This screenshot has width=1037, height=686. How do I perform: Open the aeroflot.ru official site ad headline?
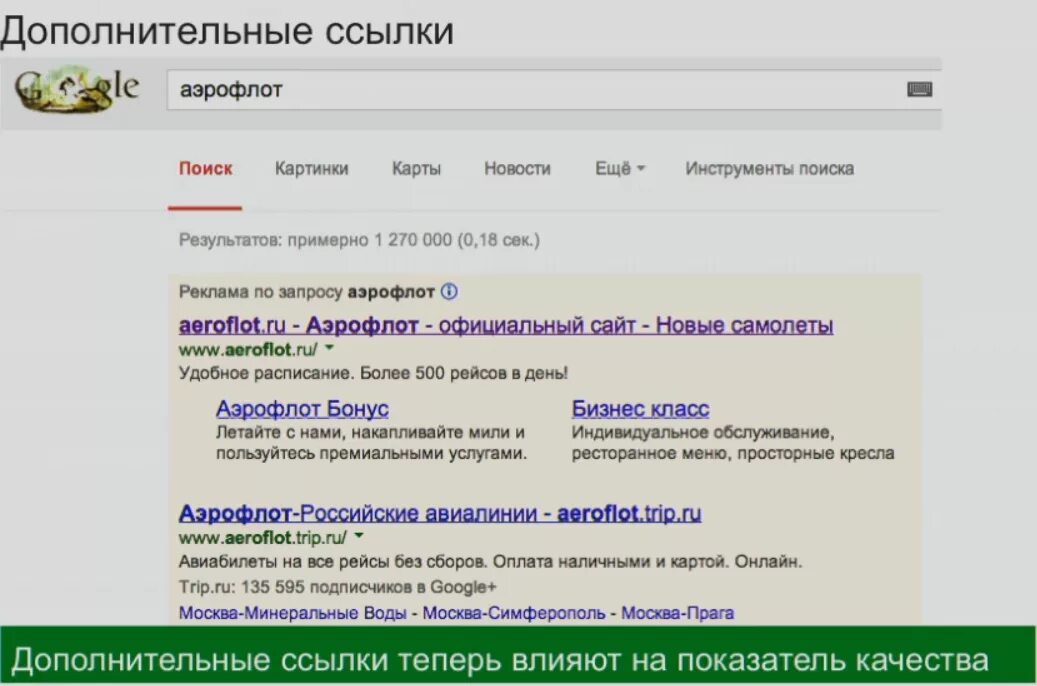pos(506,325)
